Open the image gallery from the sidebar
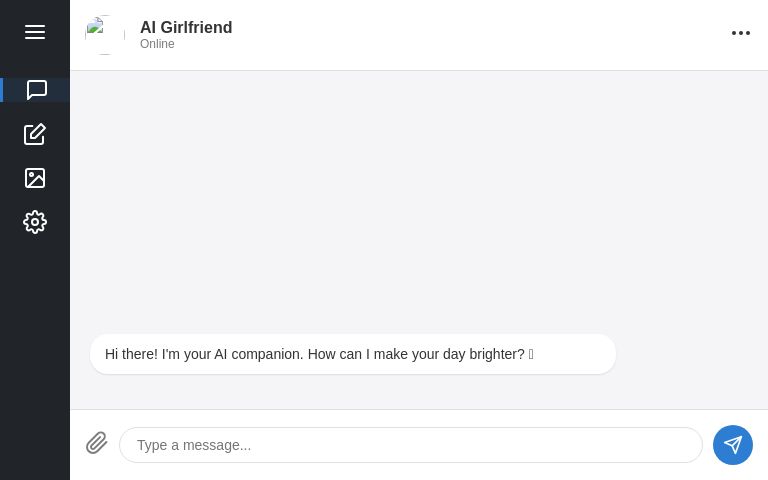The width and height of the screenshot is (768, 480). tap(35, 178)
